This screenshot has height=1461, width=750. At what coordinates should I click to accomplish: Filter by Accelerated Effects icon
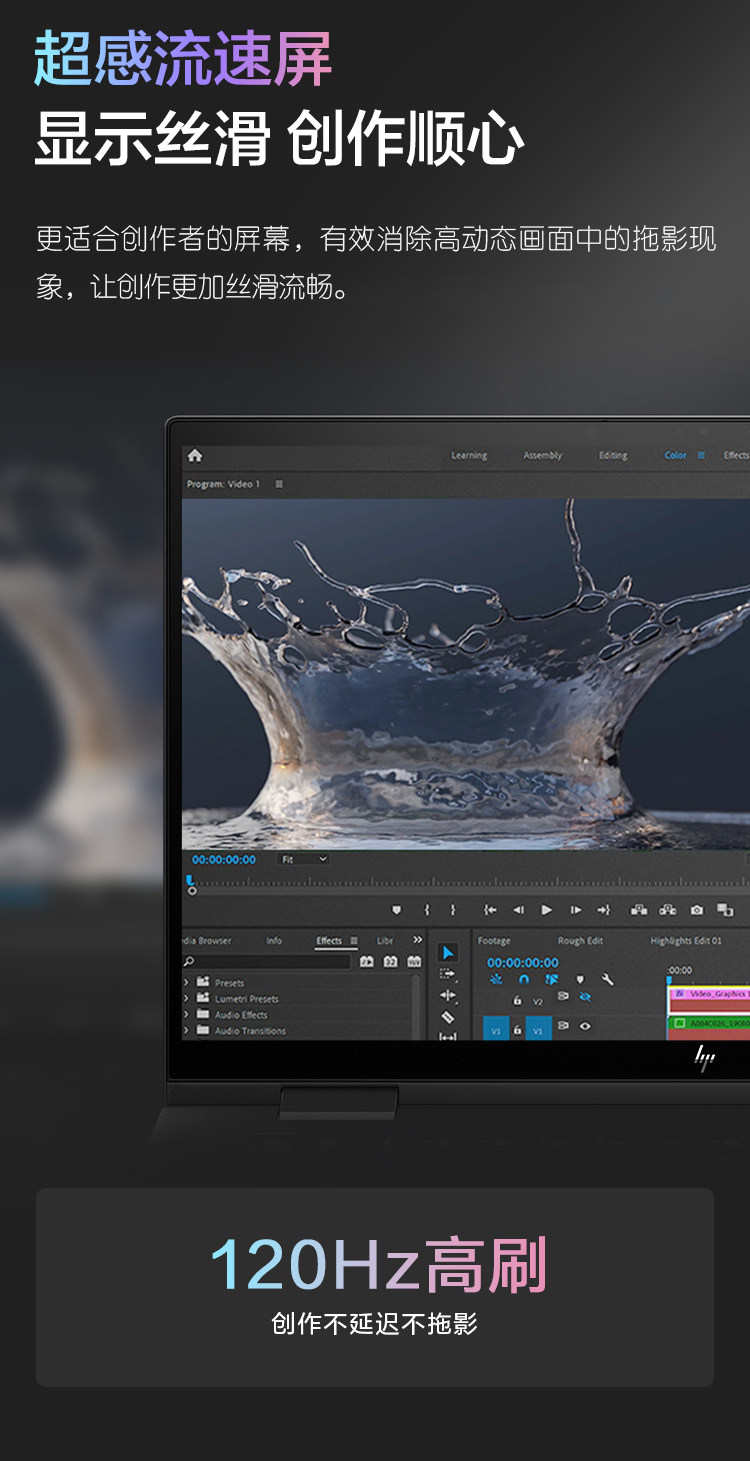[x=366, y=961]
